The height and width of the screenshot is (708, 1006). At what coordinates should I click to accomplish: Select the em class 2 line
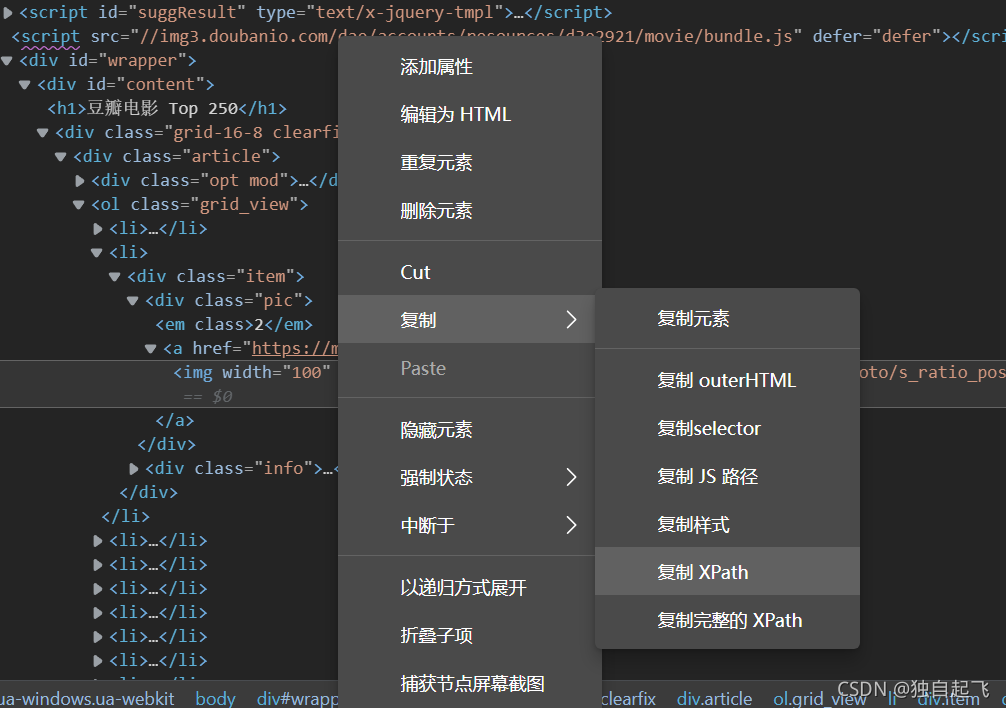(x=234, y=324)
